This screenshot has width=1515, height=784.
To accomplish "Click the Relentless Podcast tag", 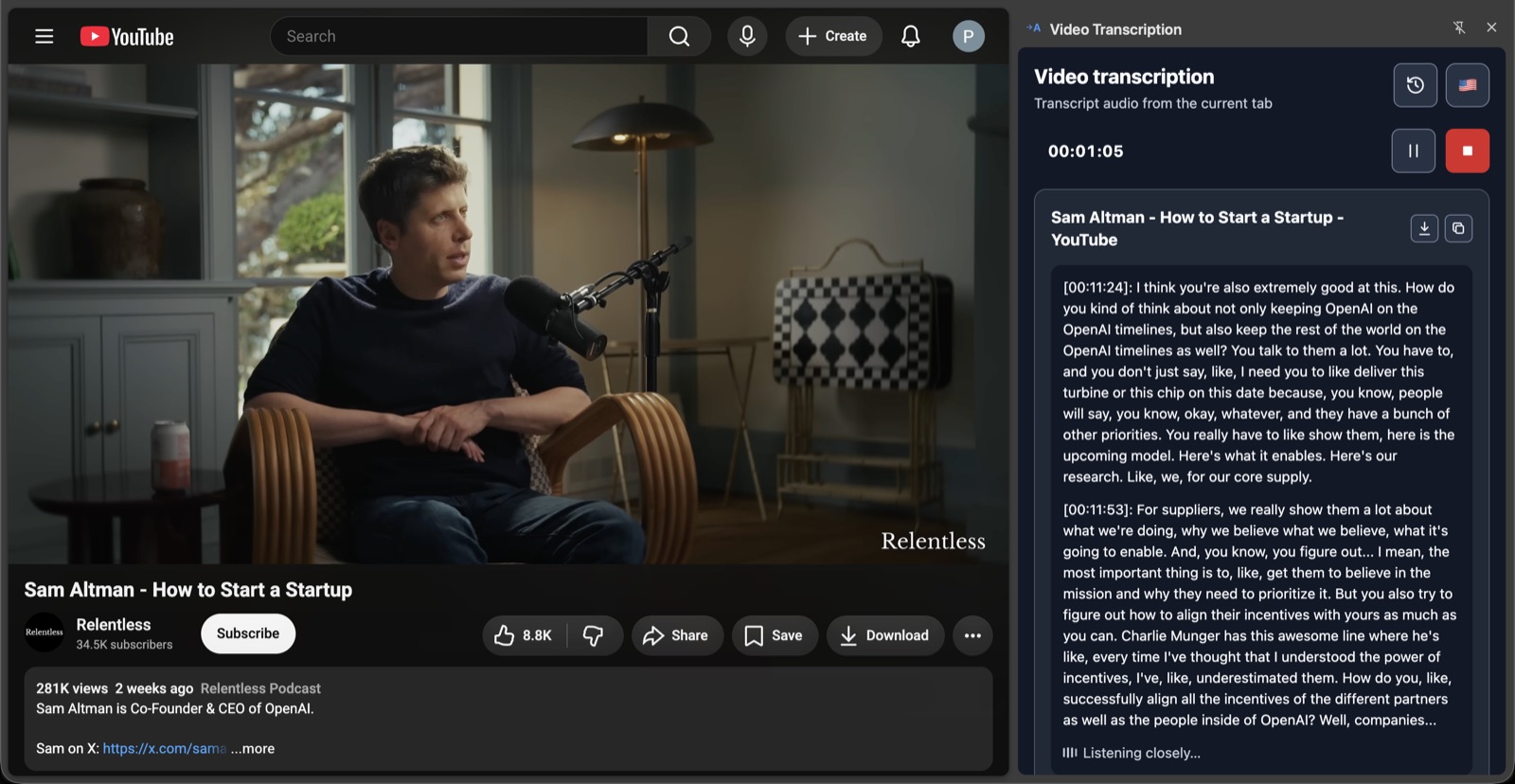I will pos(260,688).
